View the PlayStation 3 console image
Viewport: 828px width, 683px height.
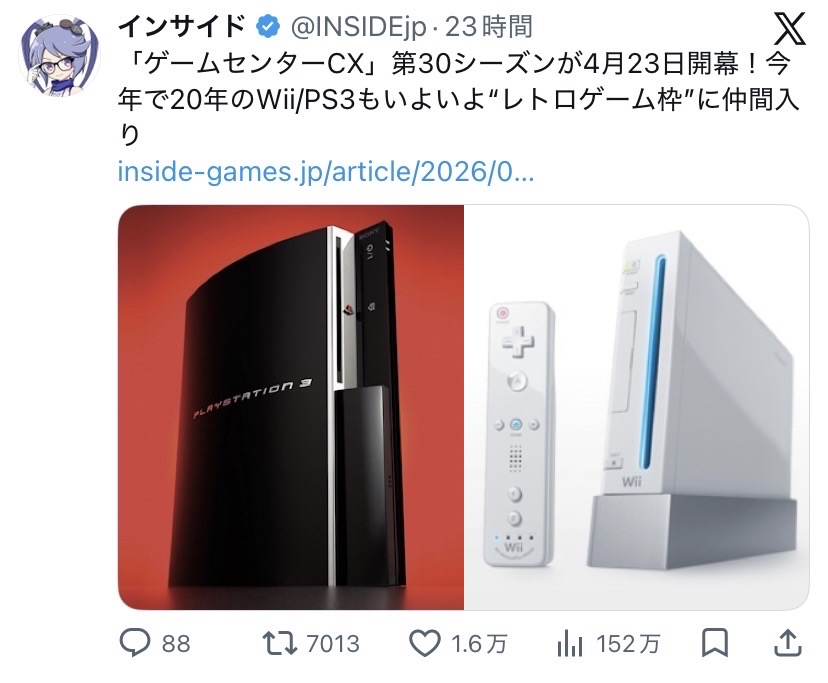pos(291,407)
